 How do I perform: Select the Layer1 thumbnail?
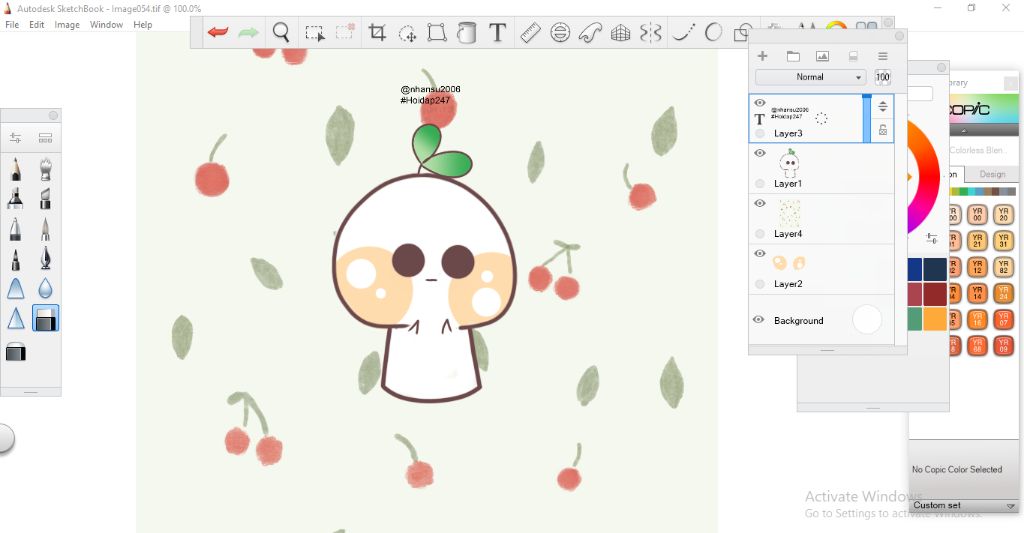point(790,162)
